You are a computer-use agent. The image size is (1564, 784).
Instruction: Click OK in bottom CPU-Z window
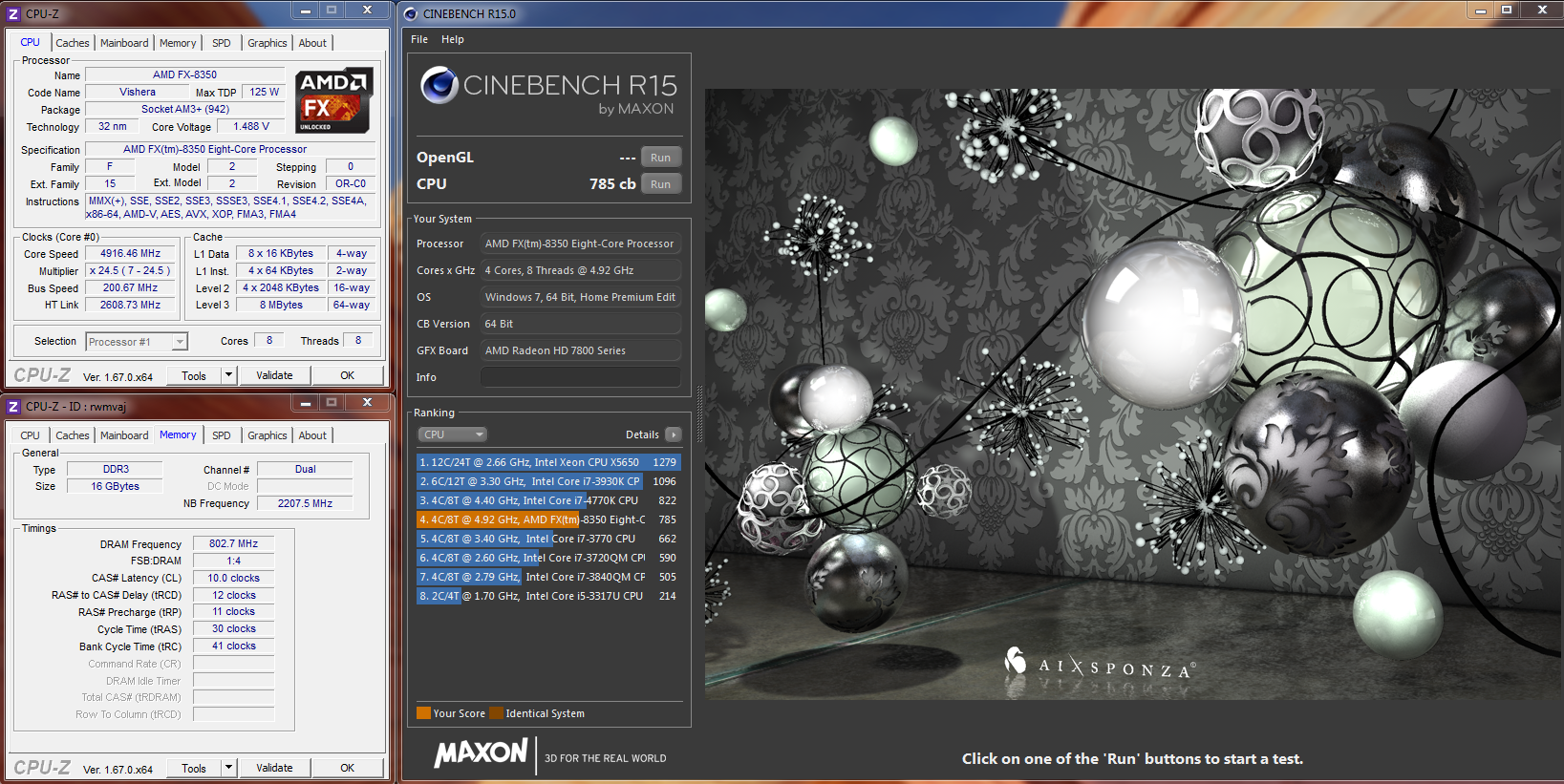tap(348, 768)
